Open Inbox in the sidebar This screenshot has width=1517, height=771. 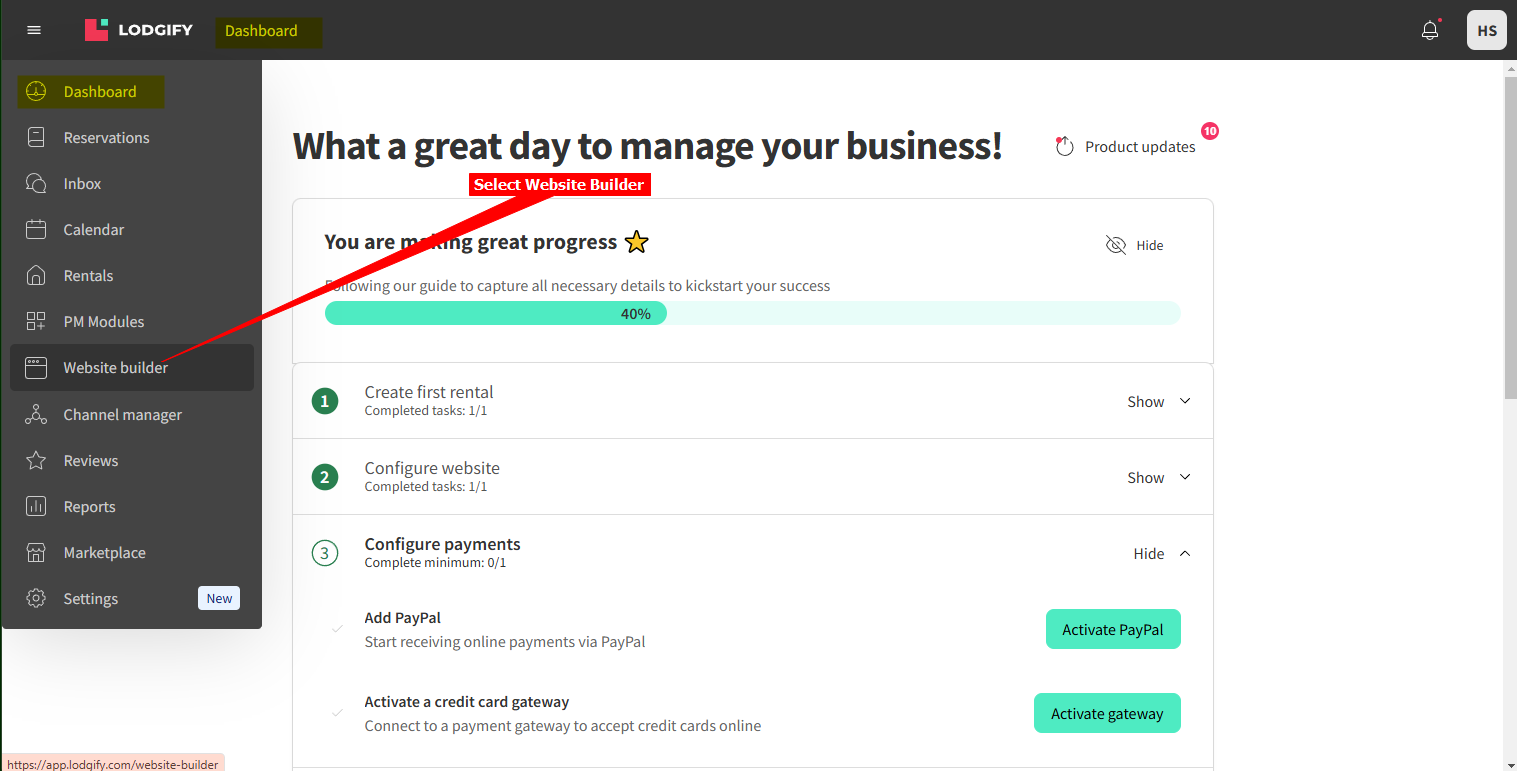(x=82, y=184)
